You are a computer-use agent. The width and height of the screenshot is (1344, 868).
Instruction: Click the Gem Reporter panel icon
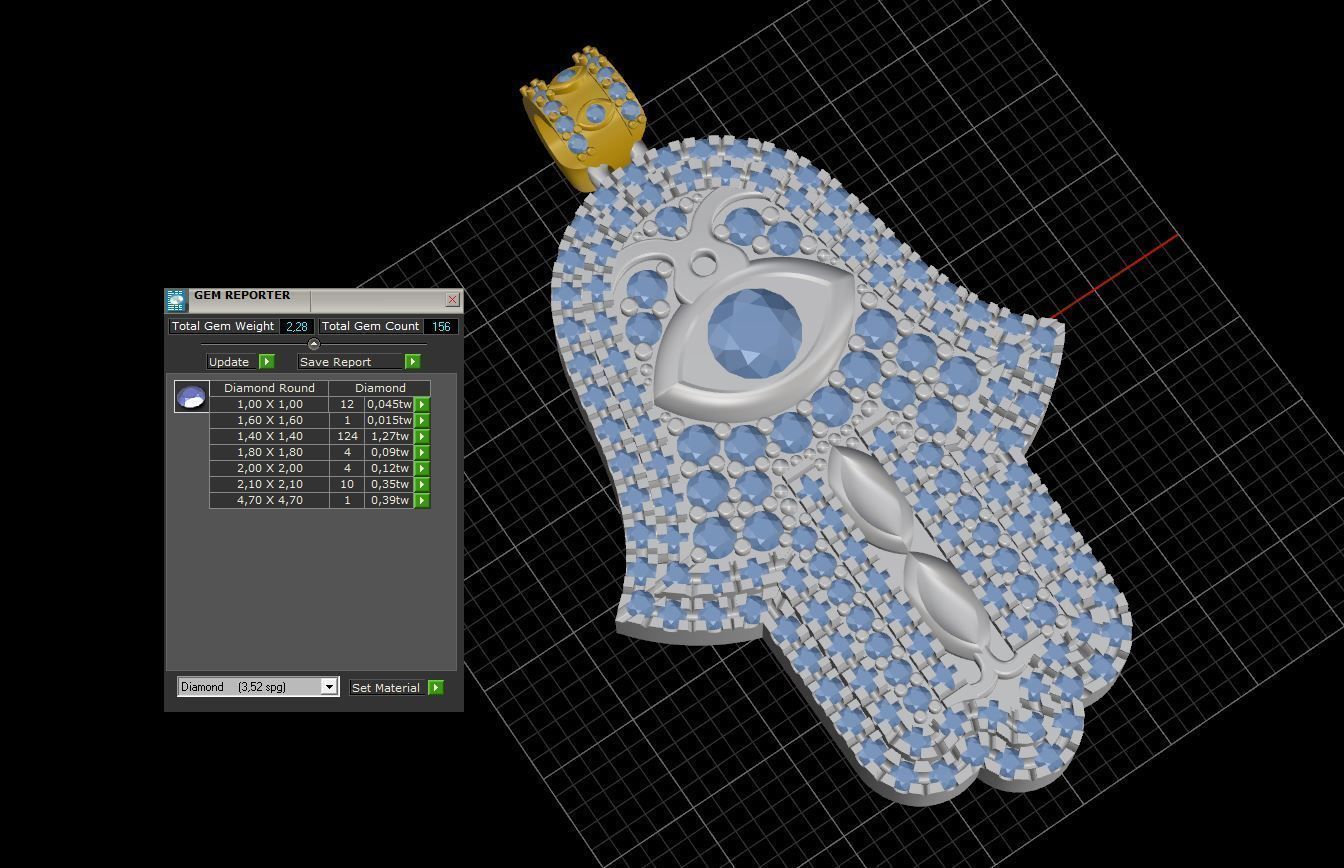click(x=176, y=300)
